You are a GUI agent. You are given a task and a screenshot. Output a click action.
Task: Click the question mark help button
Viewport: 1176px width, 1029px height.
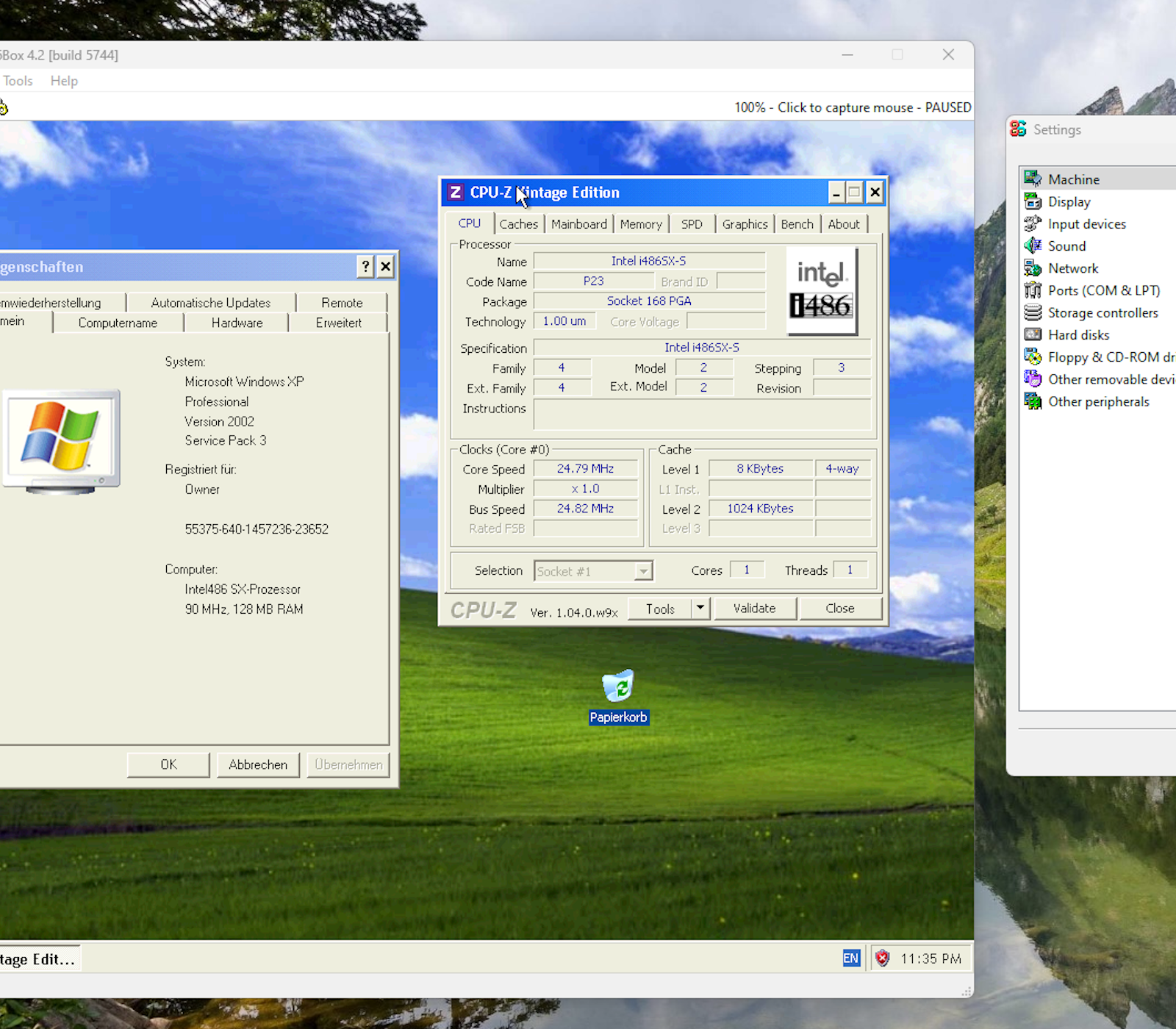coord(365,266)
